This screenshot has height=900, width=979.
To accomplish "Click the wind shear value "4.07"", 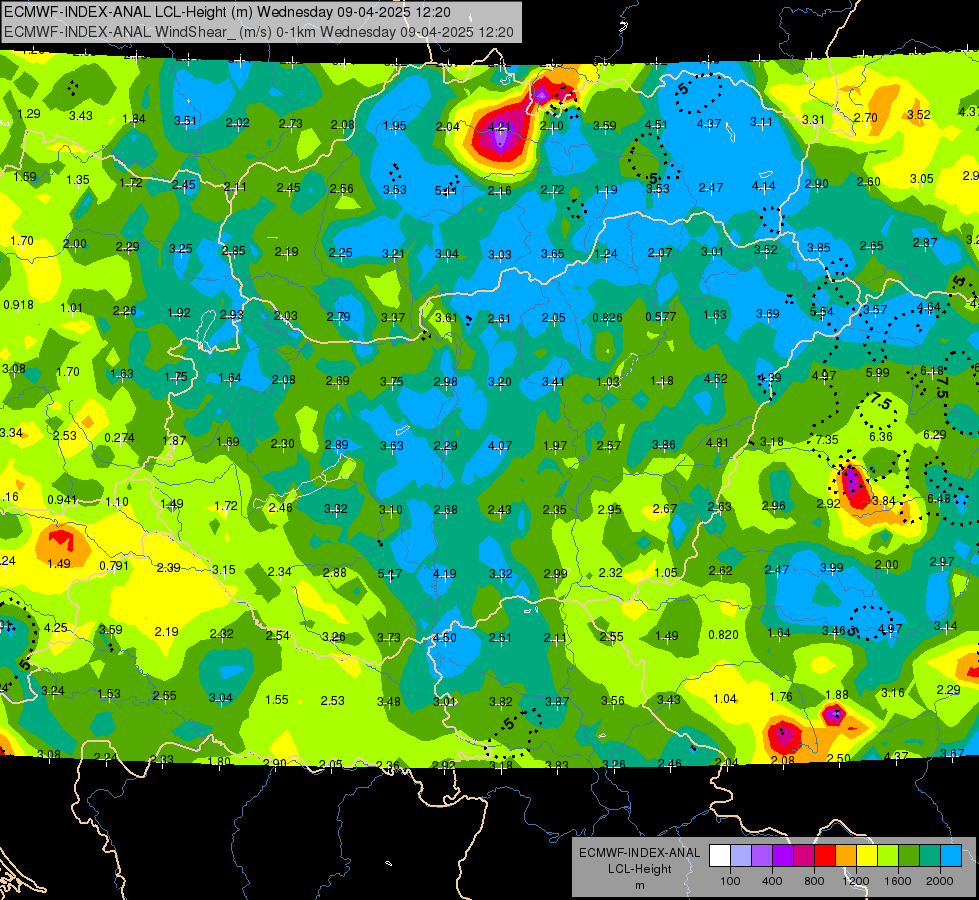I will pos(500,446).
